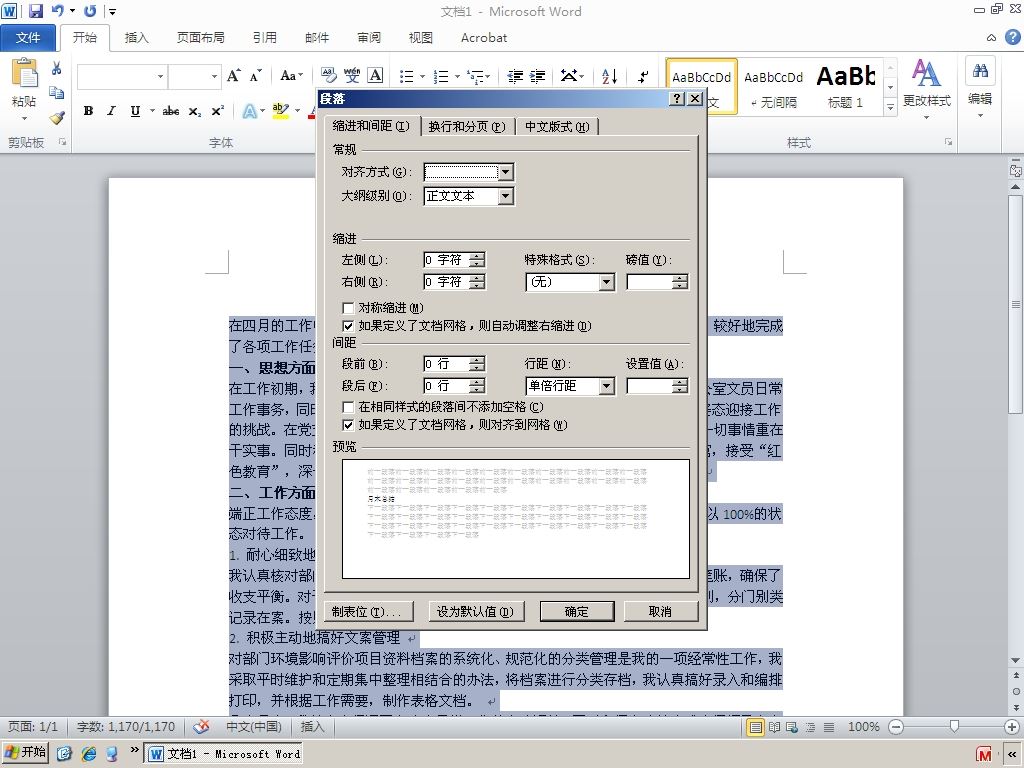Image resolution: width=1024 pixels, height=768 pixels.
Task: Click the Shrink Font icon
Action: pos(255,76)
